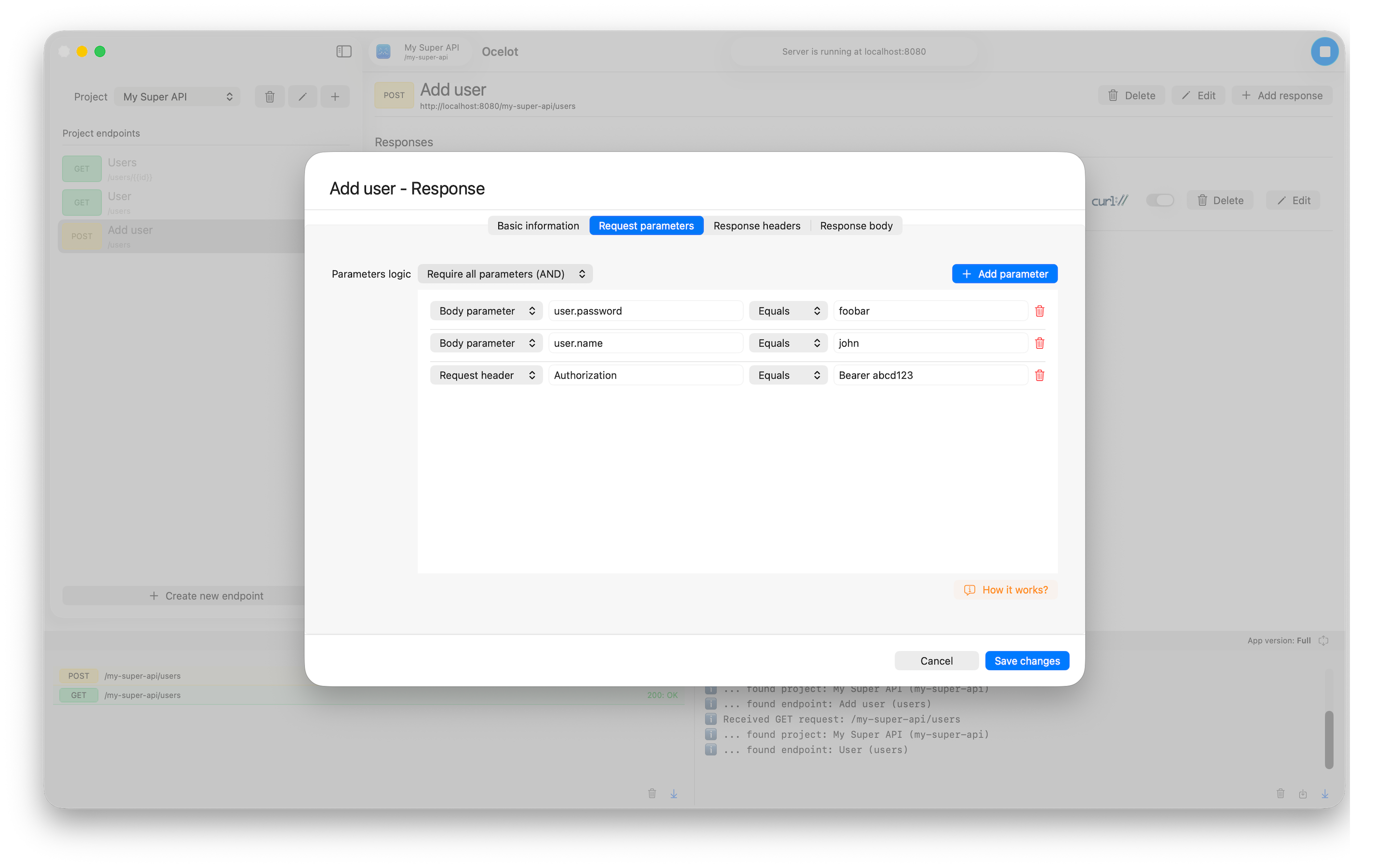Remove the user.password parameter row

pyautogui.click(x=1039, y=311)
